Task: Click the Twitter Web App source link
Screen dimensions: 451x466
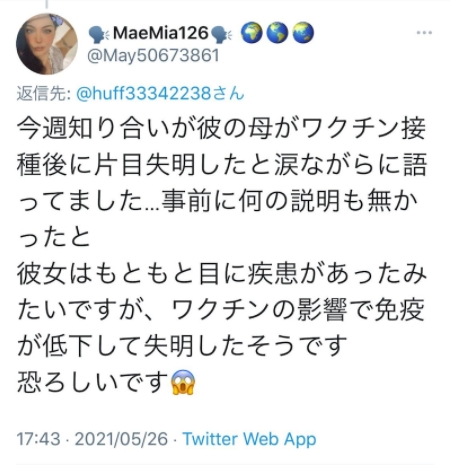Action: click(249, 439)
